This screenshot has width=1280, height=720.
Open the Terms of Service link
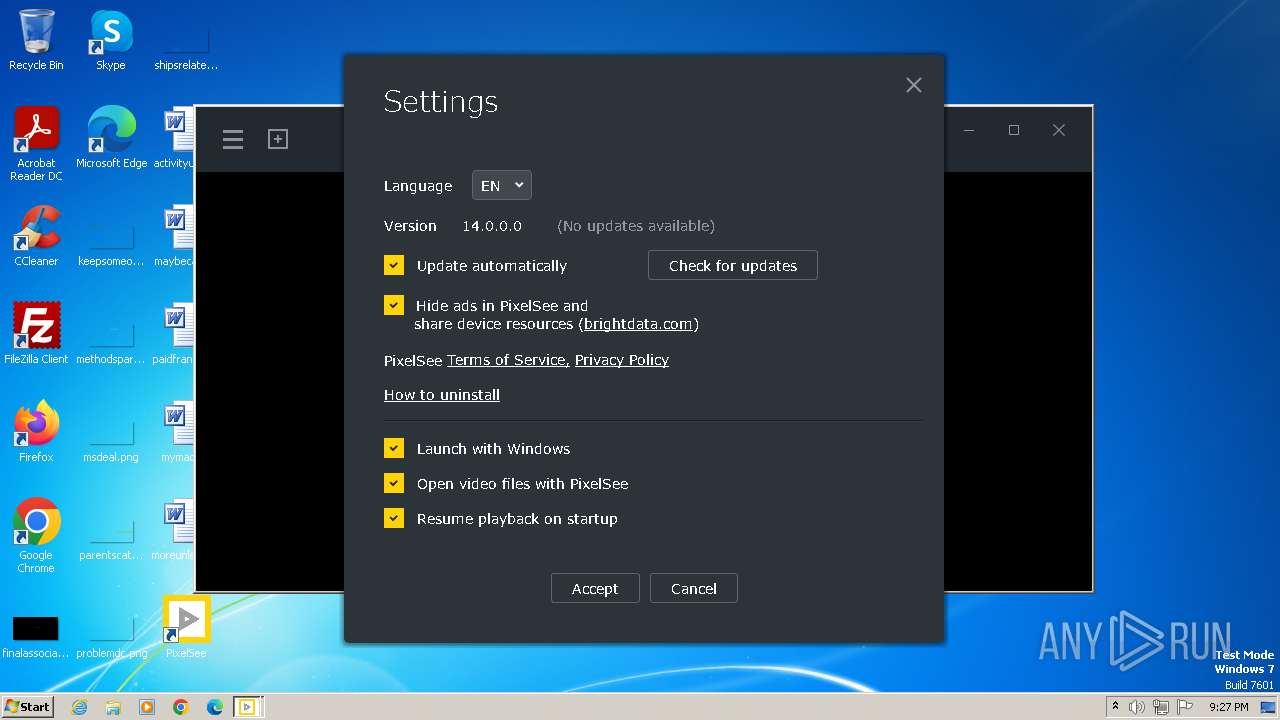(508, 360)
